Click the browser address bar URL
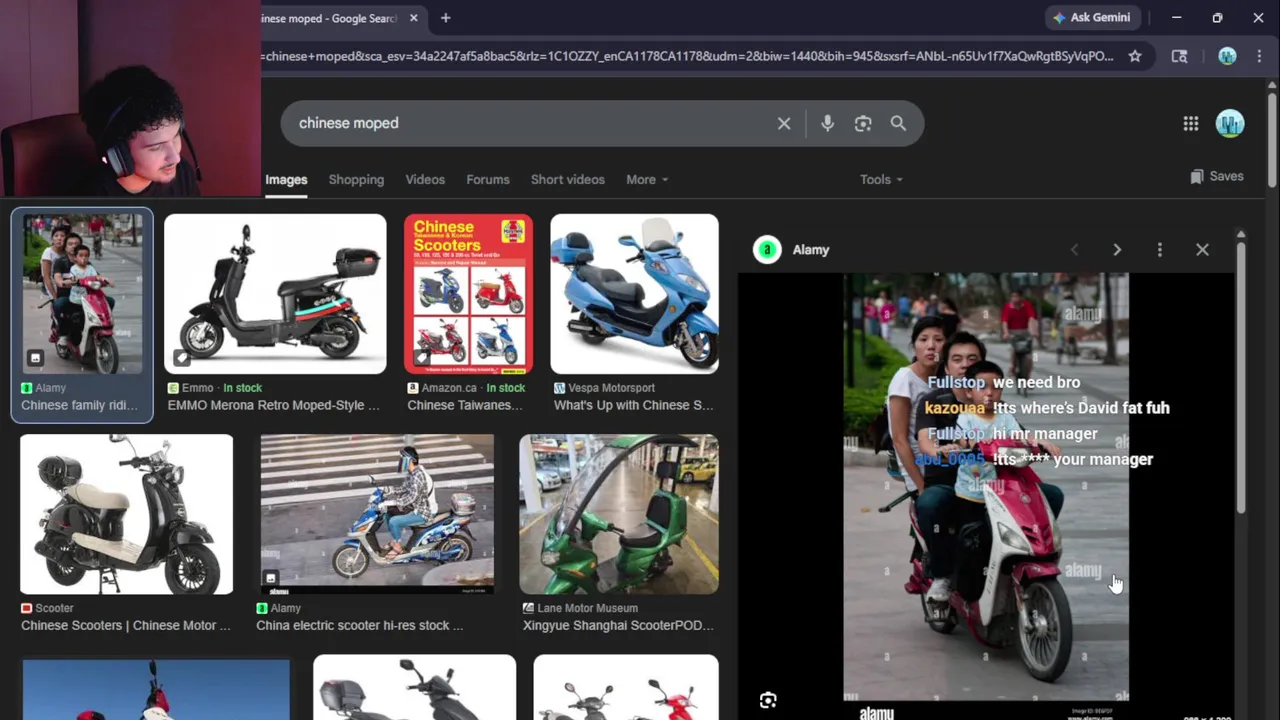The width and height of the screenshot is (1280, 720). [x=688, y=56]
